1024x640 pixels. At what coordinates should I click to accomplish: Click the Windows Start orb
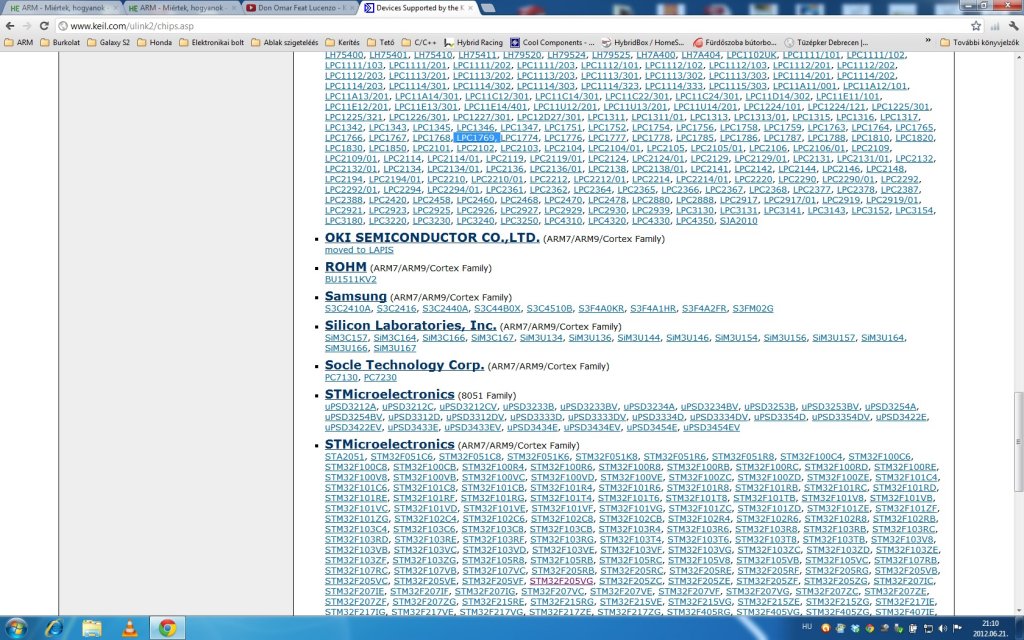click(16, 628)
